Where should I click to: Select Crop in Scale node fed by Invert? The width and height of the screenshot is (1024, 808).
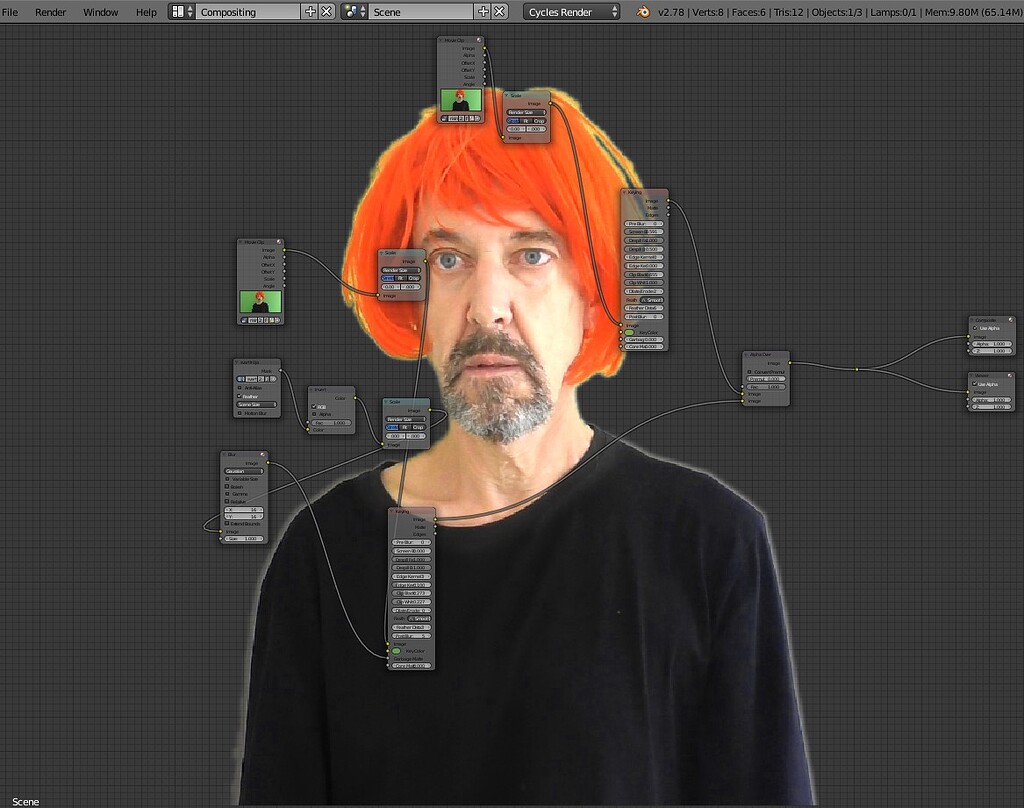click(x=418, y=427)
